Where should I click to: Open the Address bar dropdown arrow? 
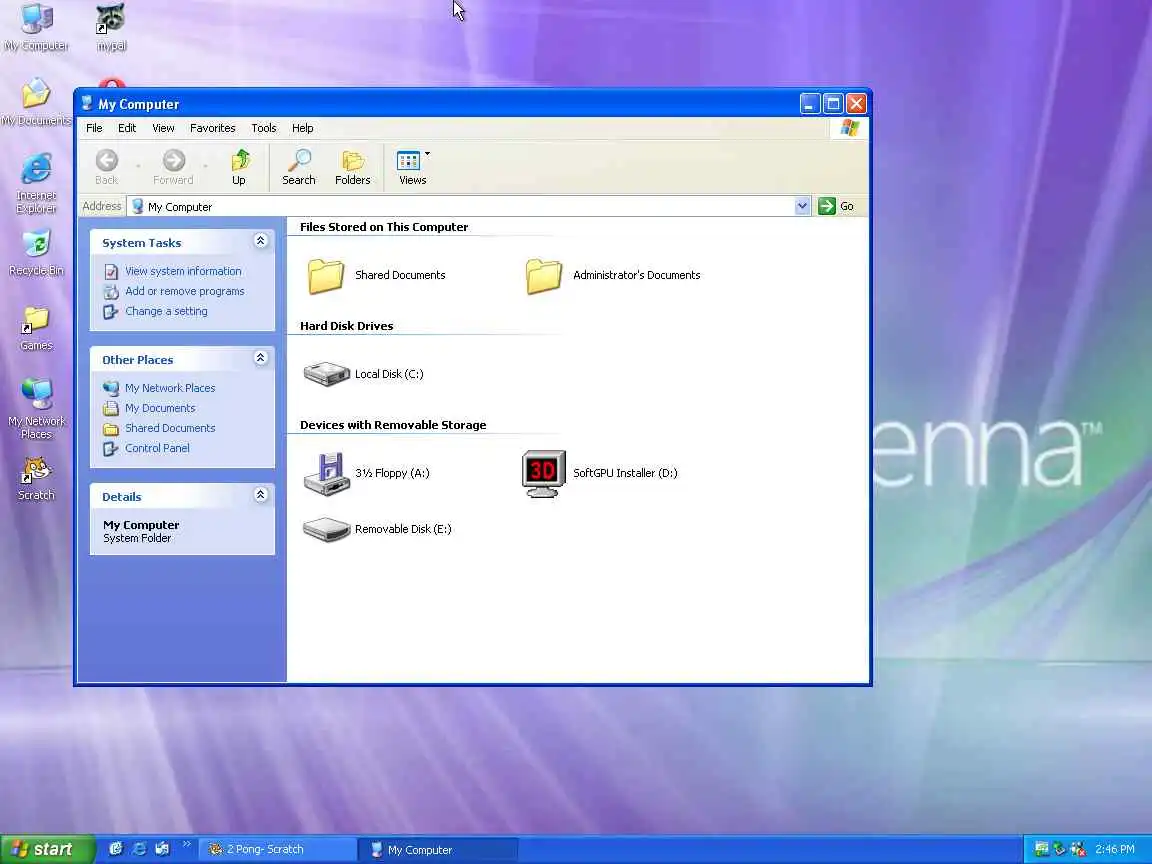(x=802, y=206)
